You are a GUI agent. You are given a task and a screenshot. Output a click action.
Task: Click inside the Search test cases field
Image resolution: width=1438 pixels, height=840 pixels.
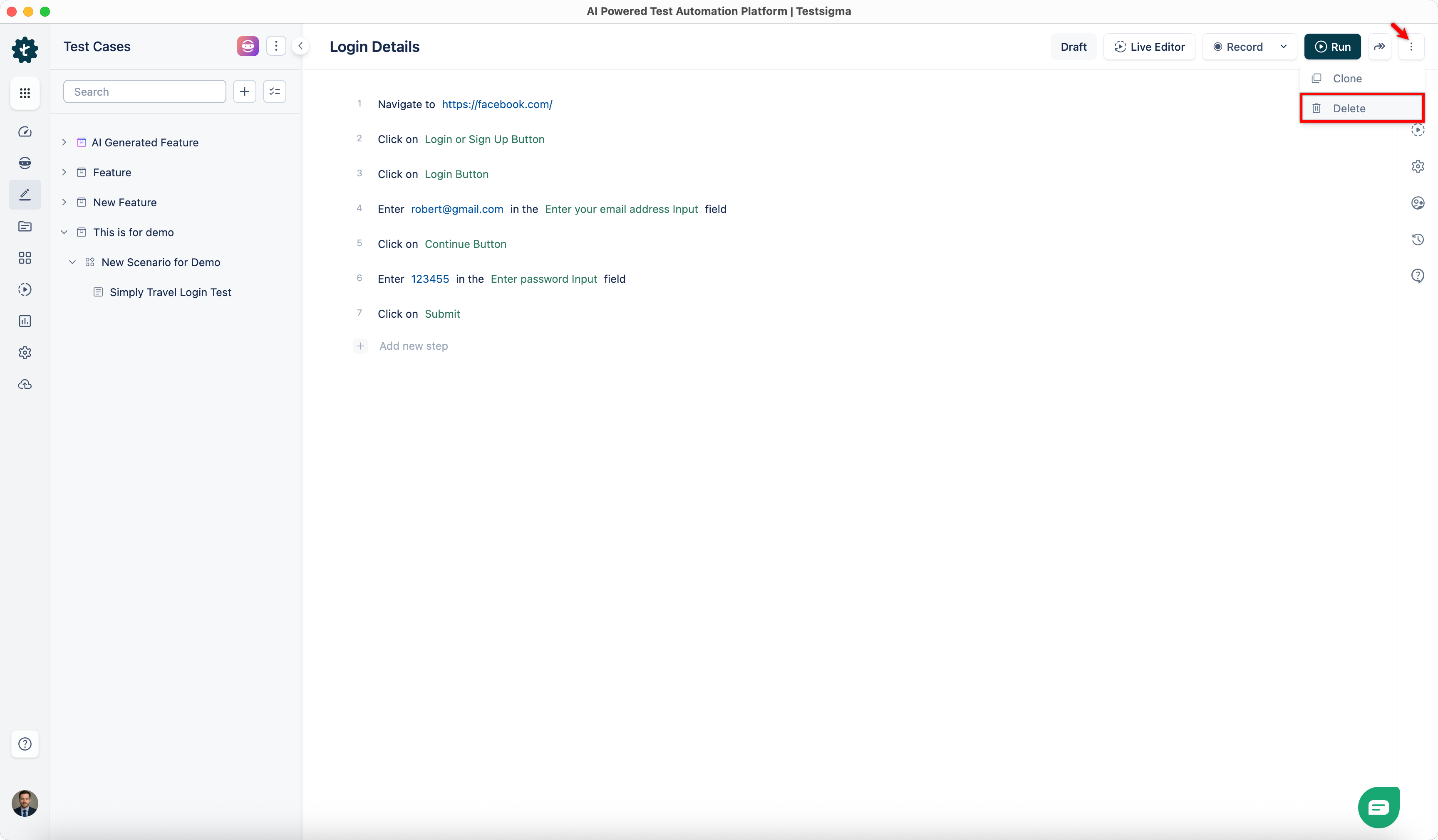click(x=144, y=91)
